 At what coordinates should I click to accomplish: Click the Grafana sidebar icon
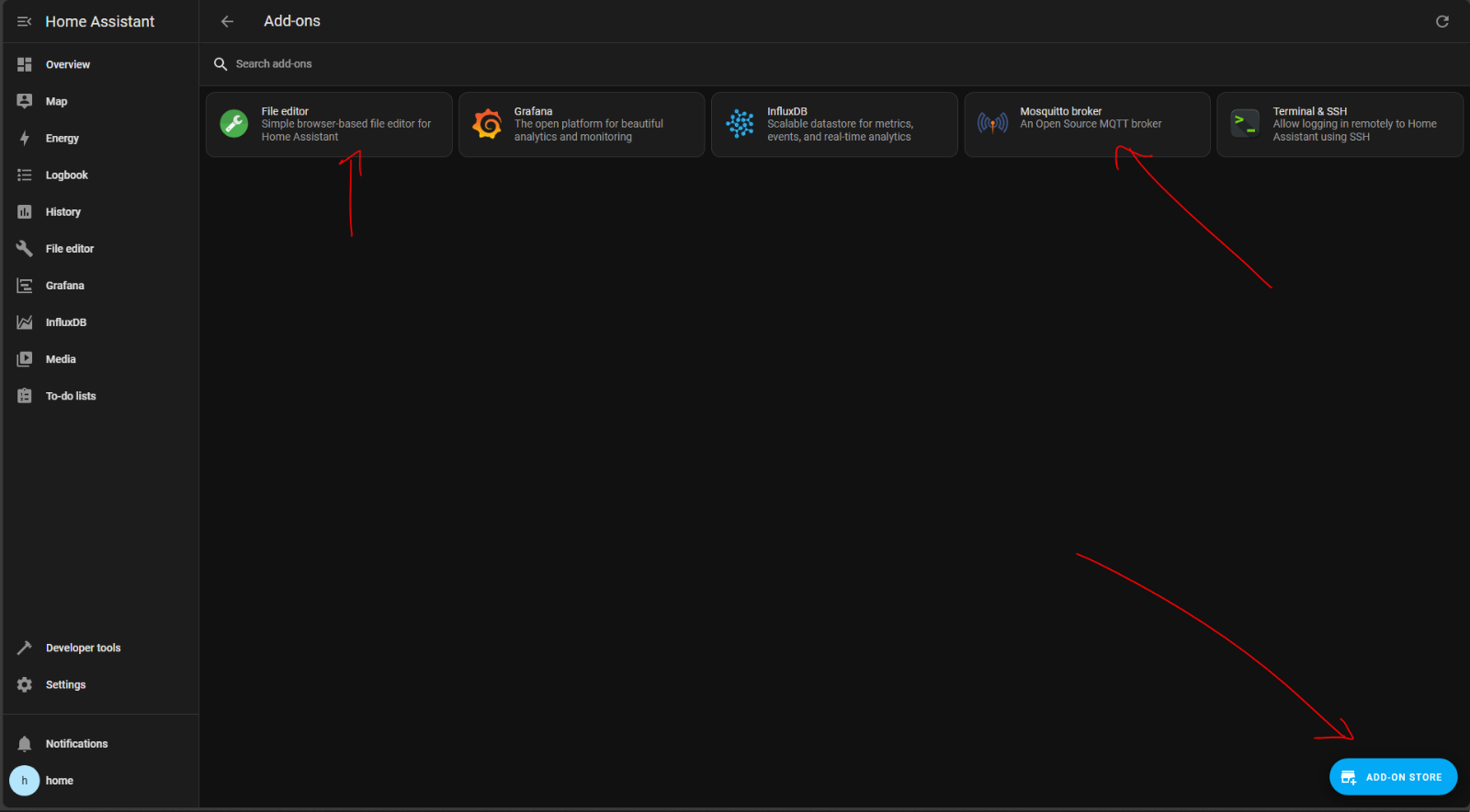click(25, 286)
